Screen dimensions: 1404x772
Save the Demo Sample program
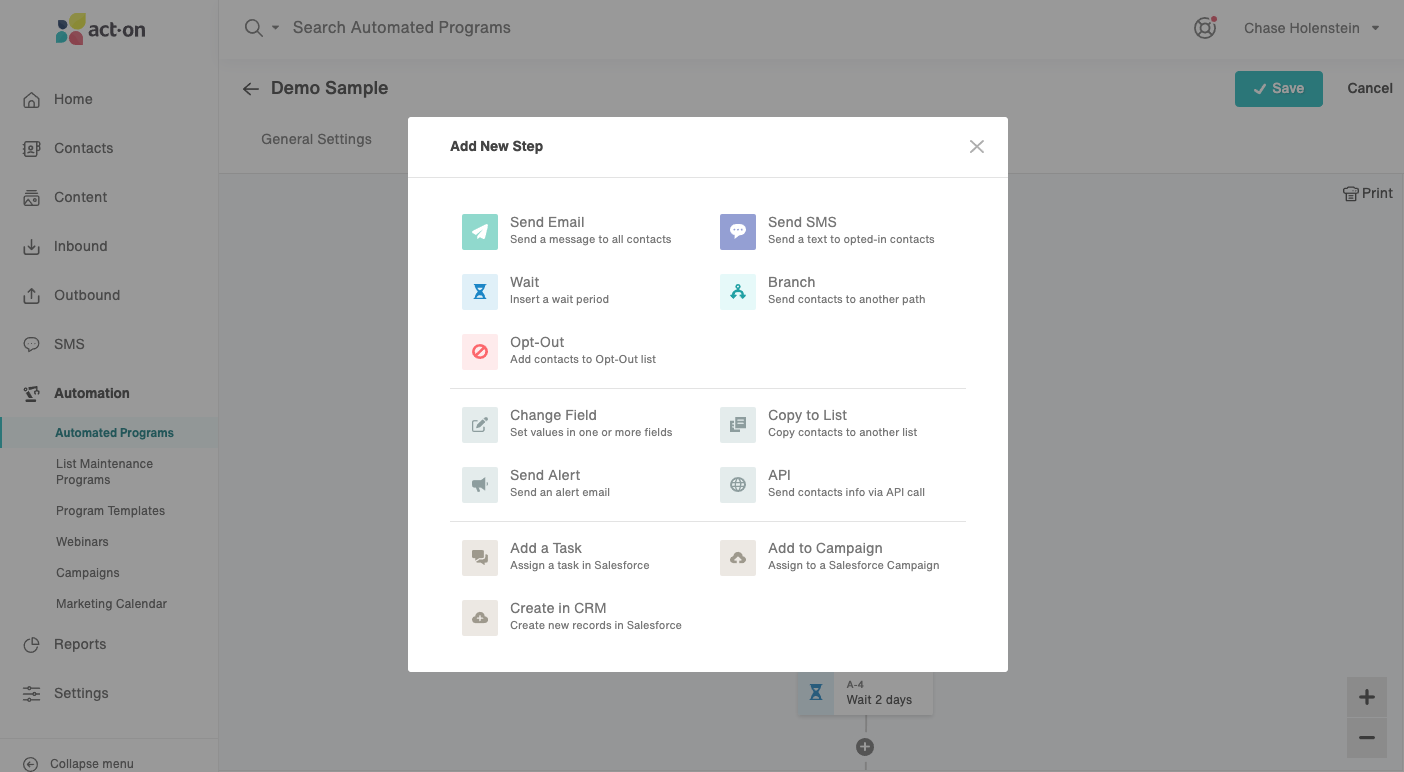click(1278, 88)
